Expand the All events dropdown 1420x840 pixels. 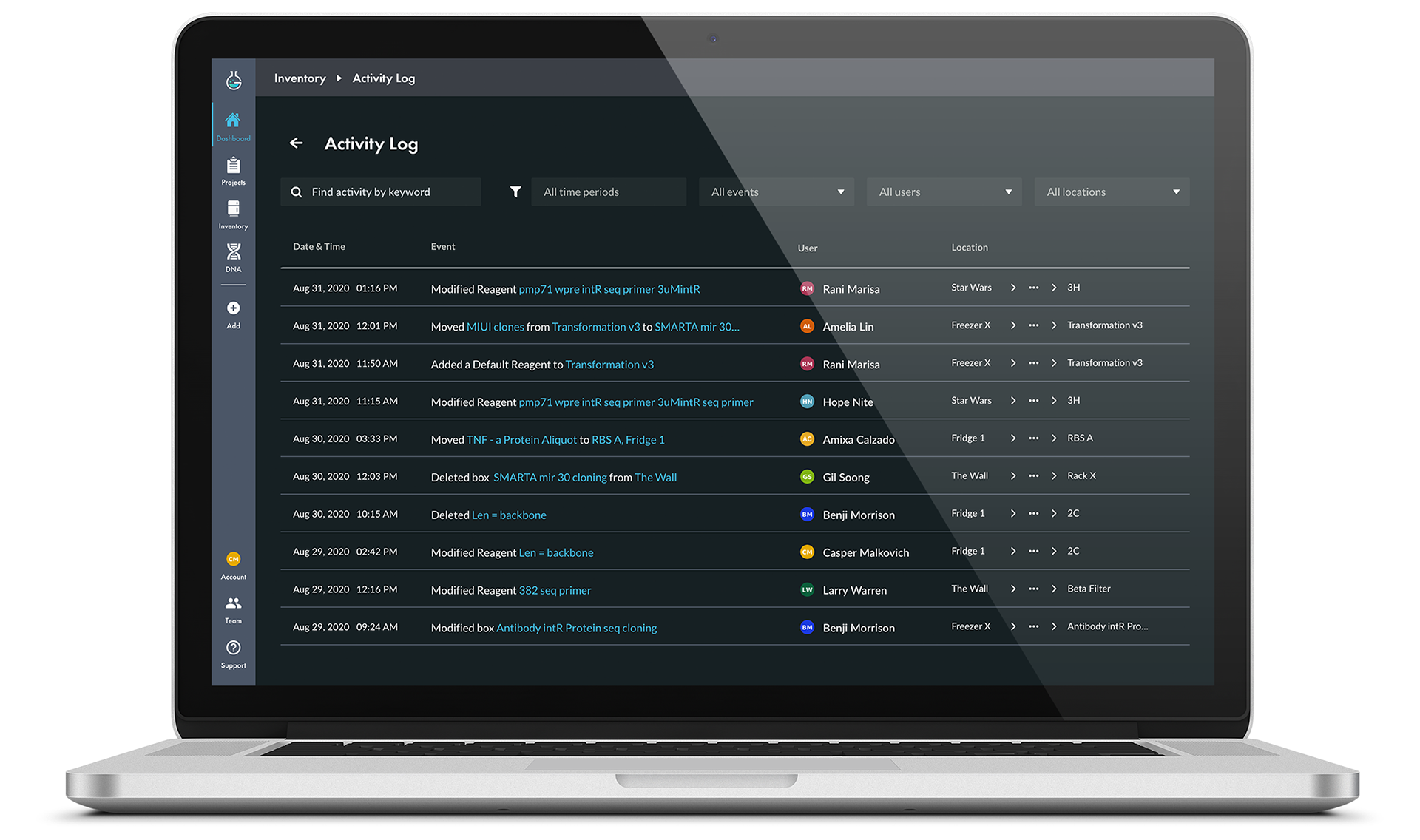coord(776,192)
